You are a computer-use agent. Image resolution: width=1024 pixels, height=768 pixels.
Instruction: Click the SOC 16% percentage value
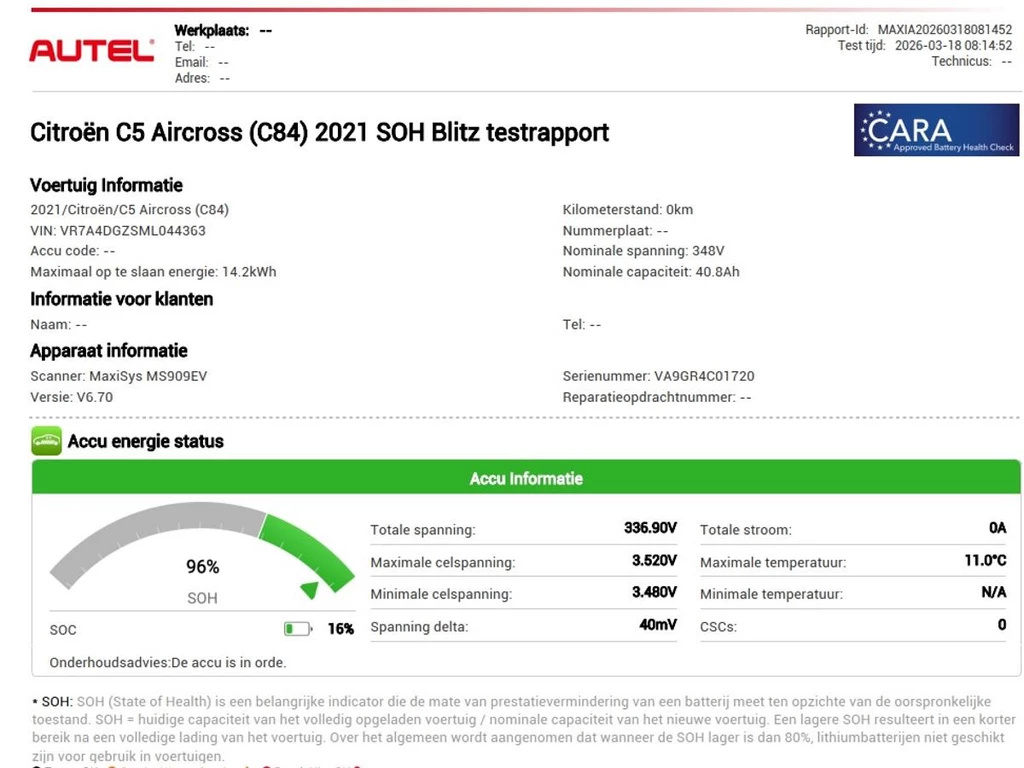340,629
